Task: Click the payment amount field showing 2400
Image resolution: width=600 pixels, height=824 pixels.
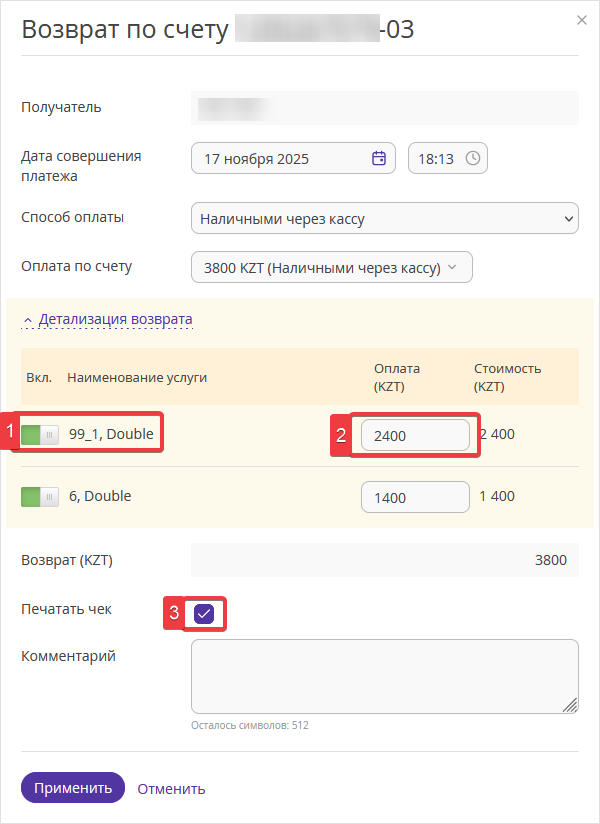Action: [415, 435]
